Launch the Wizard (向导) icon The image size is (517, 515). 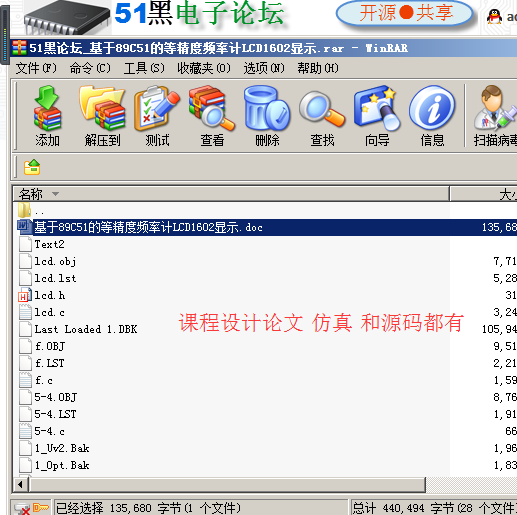[x=377, y=116]
